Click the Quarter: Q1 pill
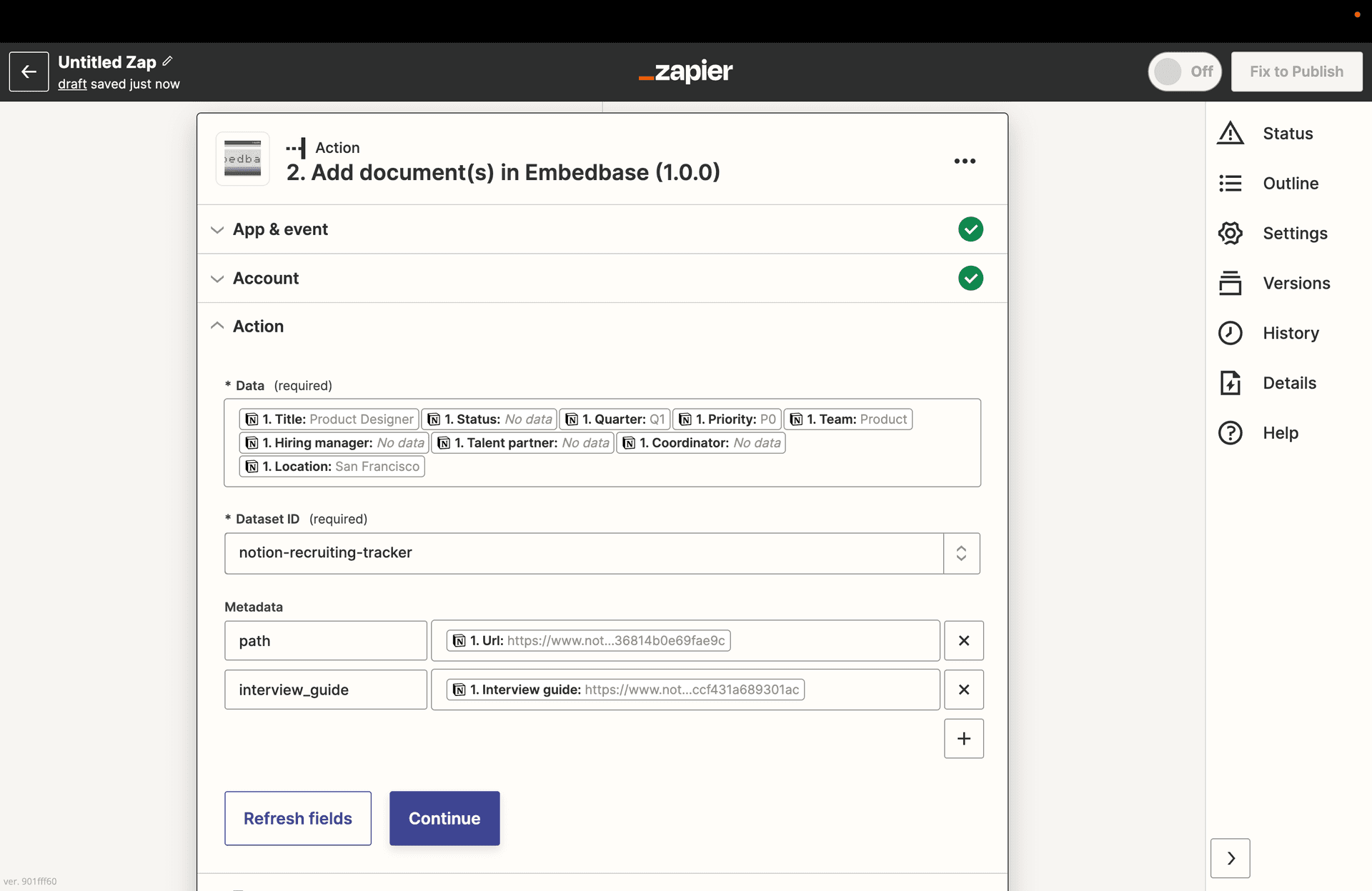Viewport: 1372px width, 891px height. point(615,419)
